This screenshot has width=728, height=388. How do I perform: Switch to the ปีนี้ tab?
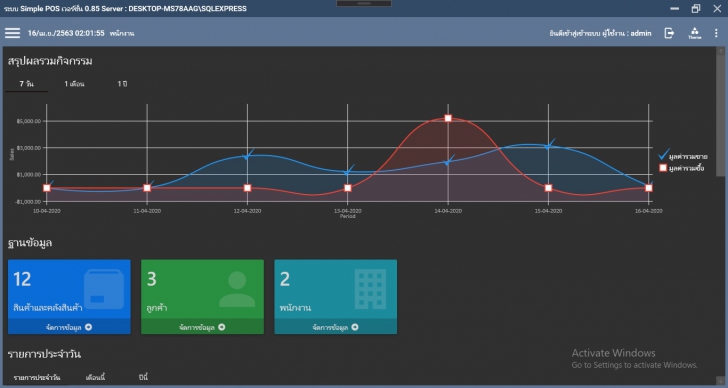click(x=143, y=377)
